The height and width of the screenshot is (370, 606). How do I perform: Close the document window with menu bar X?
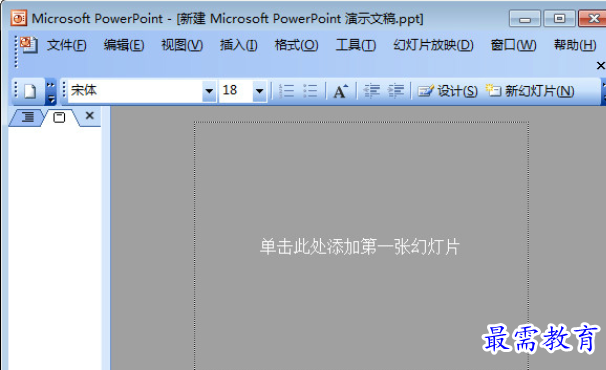600,66
